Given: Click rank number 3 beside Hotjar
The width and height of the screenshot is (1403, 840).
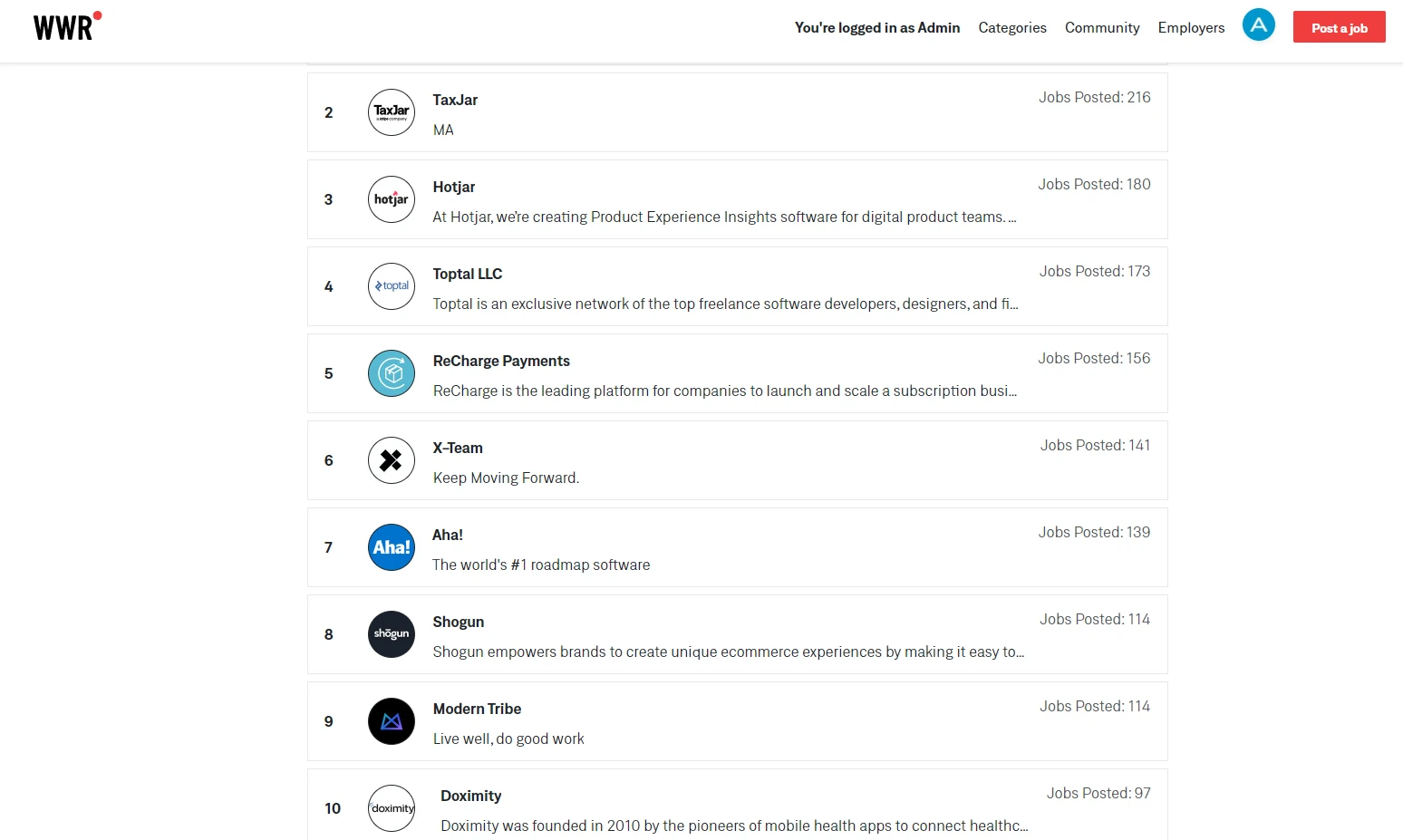Looking at the screenshot, I should (x=329, y=199).
